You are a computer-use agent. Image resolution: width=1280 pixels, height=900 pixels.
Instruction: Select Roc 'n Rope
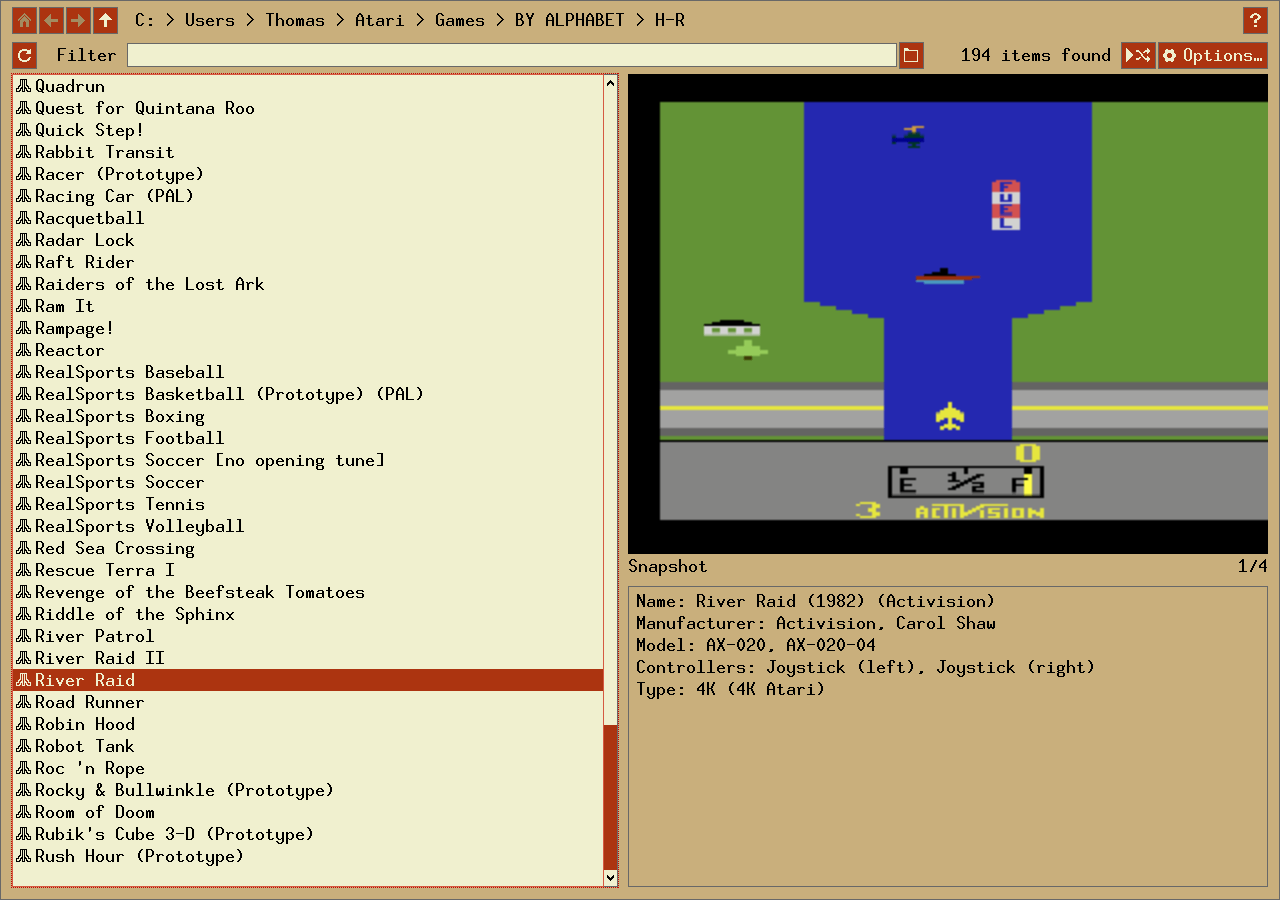[x=308, y=768]
